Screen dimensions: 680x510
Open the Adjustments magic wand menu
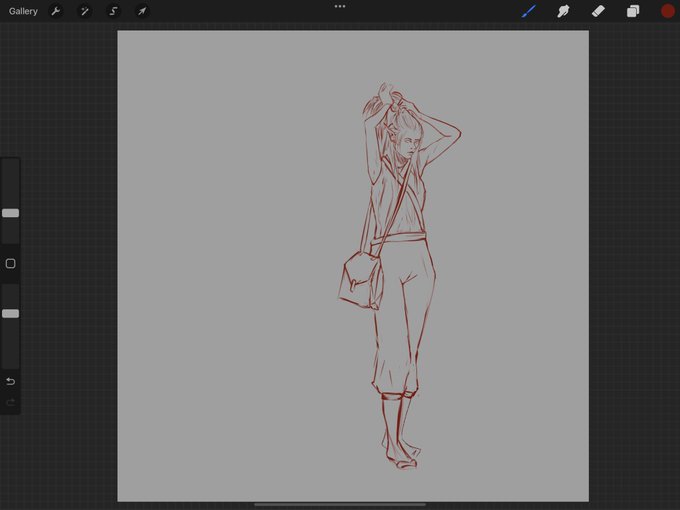(x=85, y=11)
